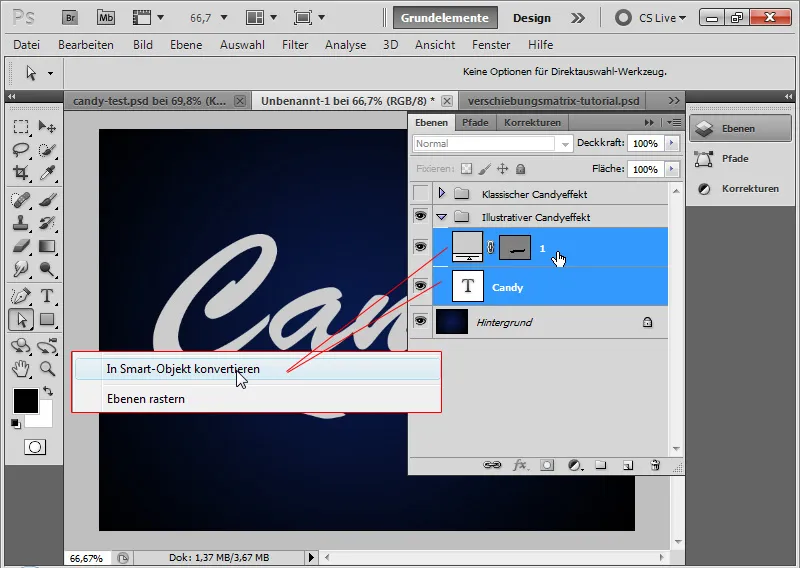Select the Eraser tool
Viewport: 800px width, 568px height.
(x=21, y=246)
